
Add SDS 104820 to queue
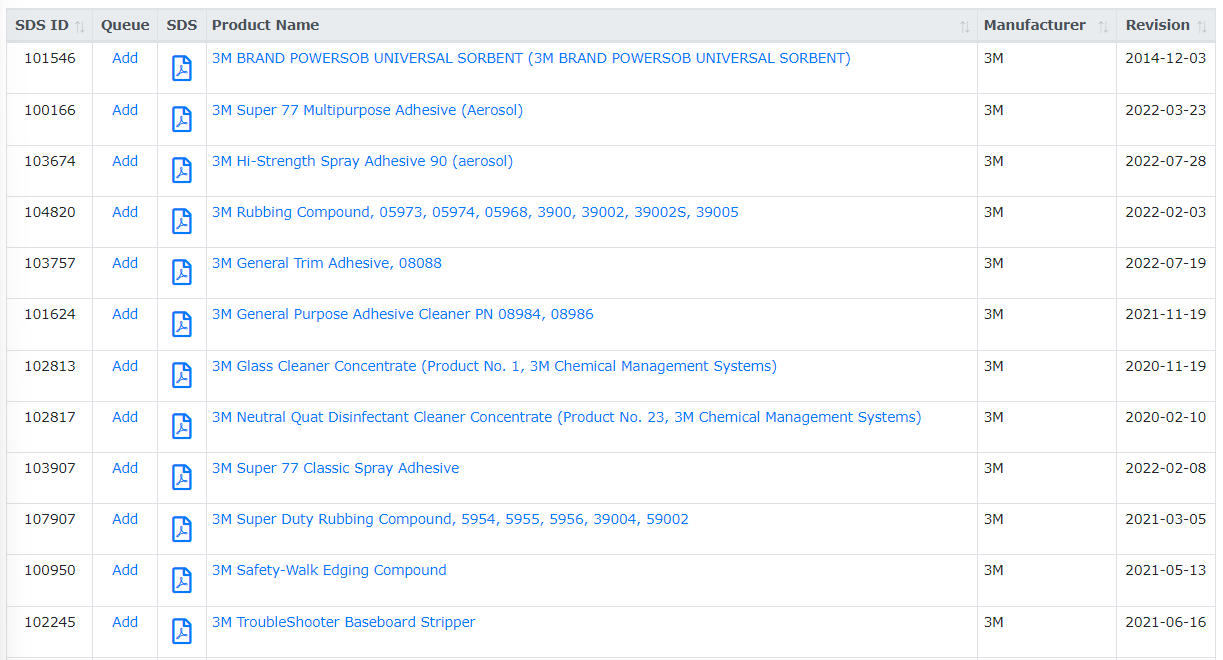tap(125, 212)
